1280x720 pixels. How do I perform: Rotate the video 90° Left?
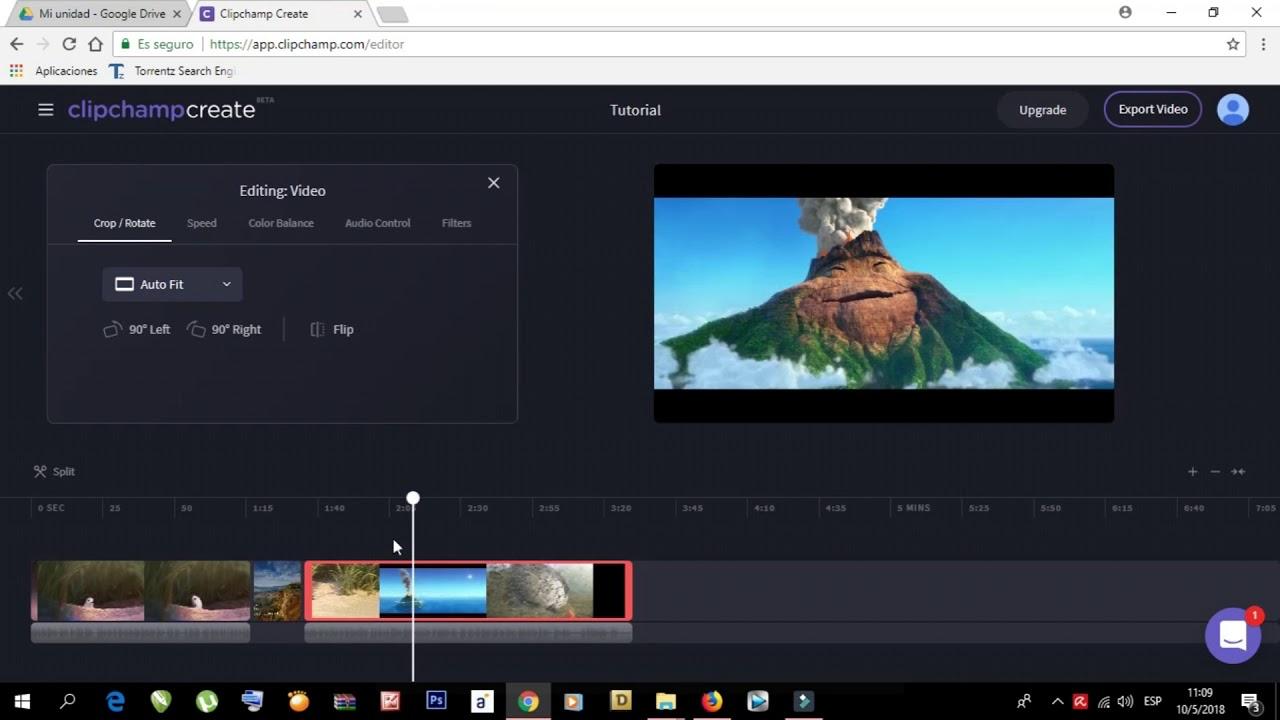pyautogui.click(x=137, y=329)
